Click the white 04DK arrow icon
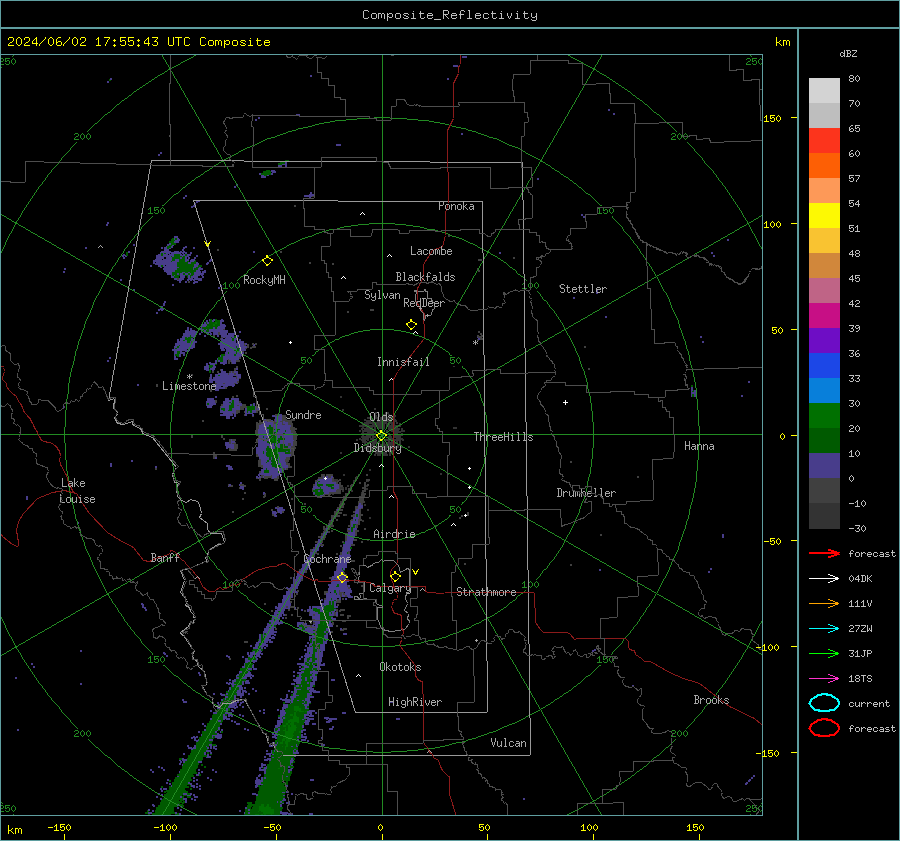900x841 pixels. [x=824, y=578]
